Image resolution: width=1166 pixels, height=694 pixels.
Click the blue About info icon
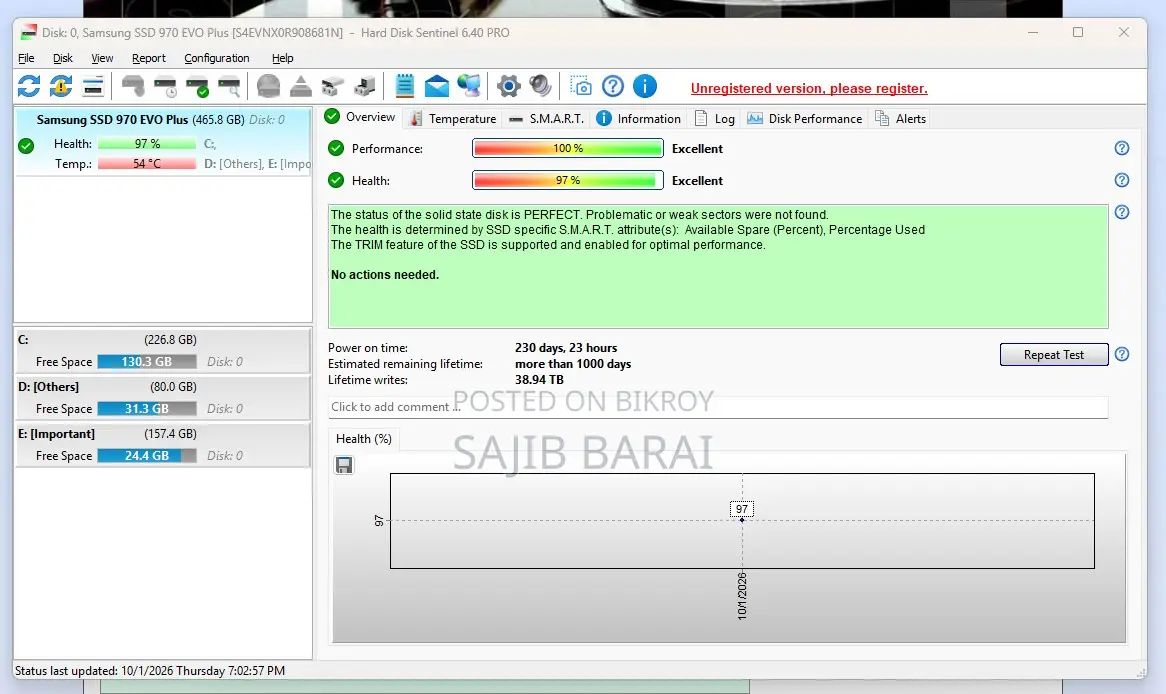[x=645, y=86]
